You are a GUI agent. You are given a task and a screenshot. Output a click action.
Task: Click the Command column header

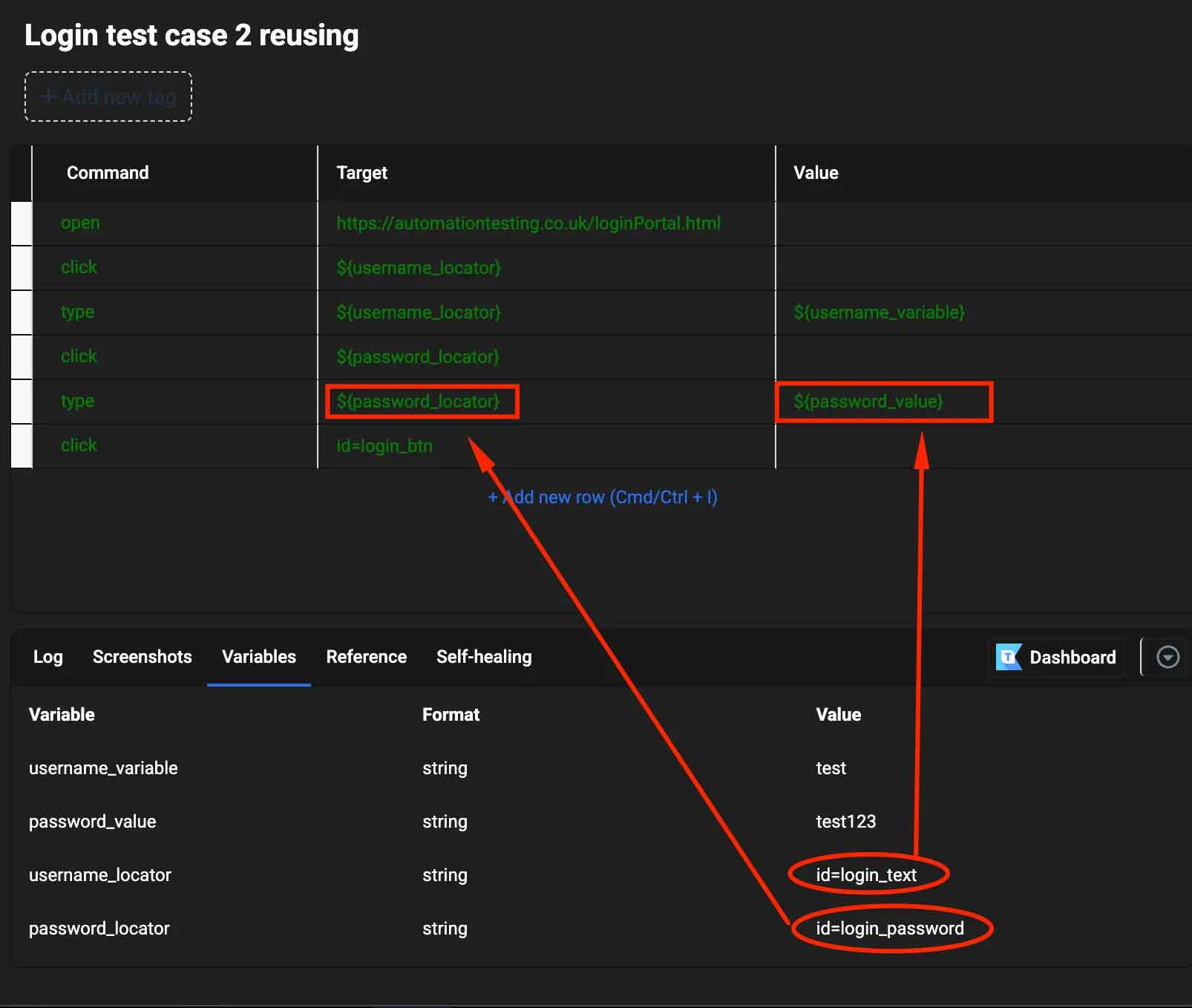point(108,173)
